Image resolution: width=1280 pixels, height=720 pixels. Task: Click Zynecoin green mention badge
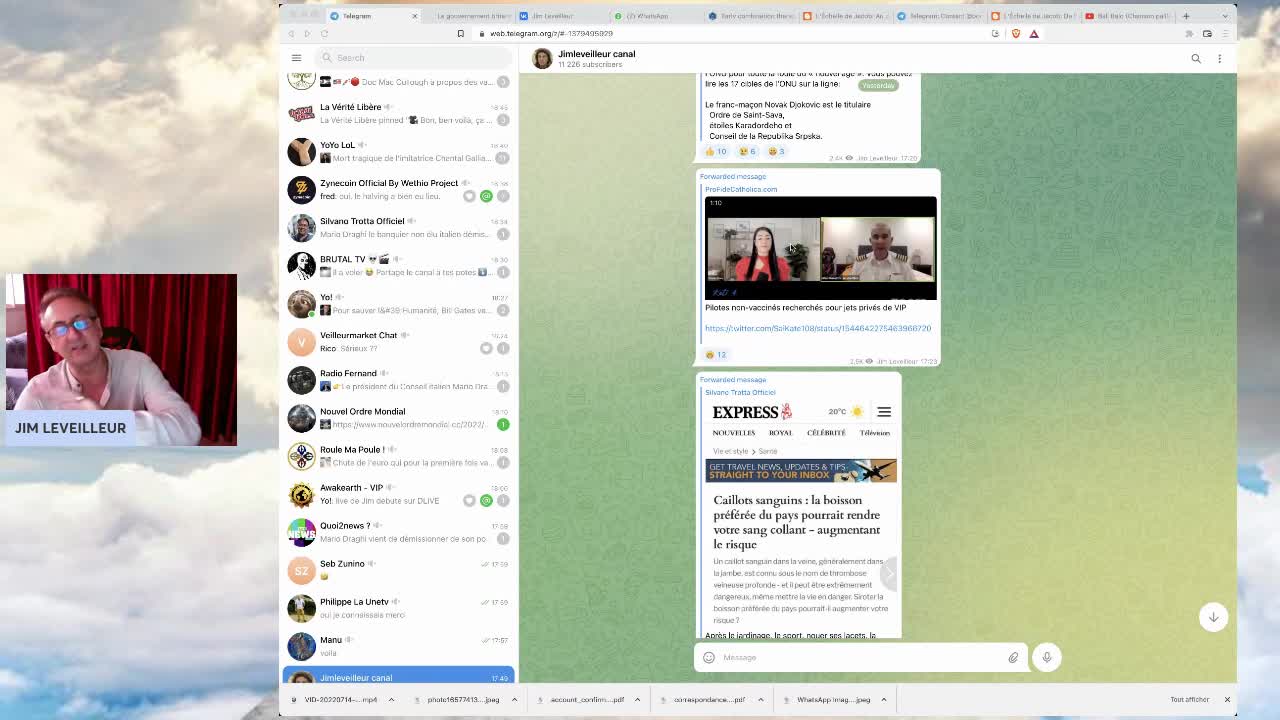[486, 196]
